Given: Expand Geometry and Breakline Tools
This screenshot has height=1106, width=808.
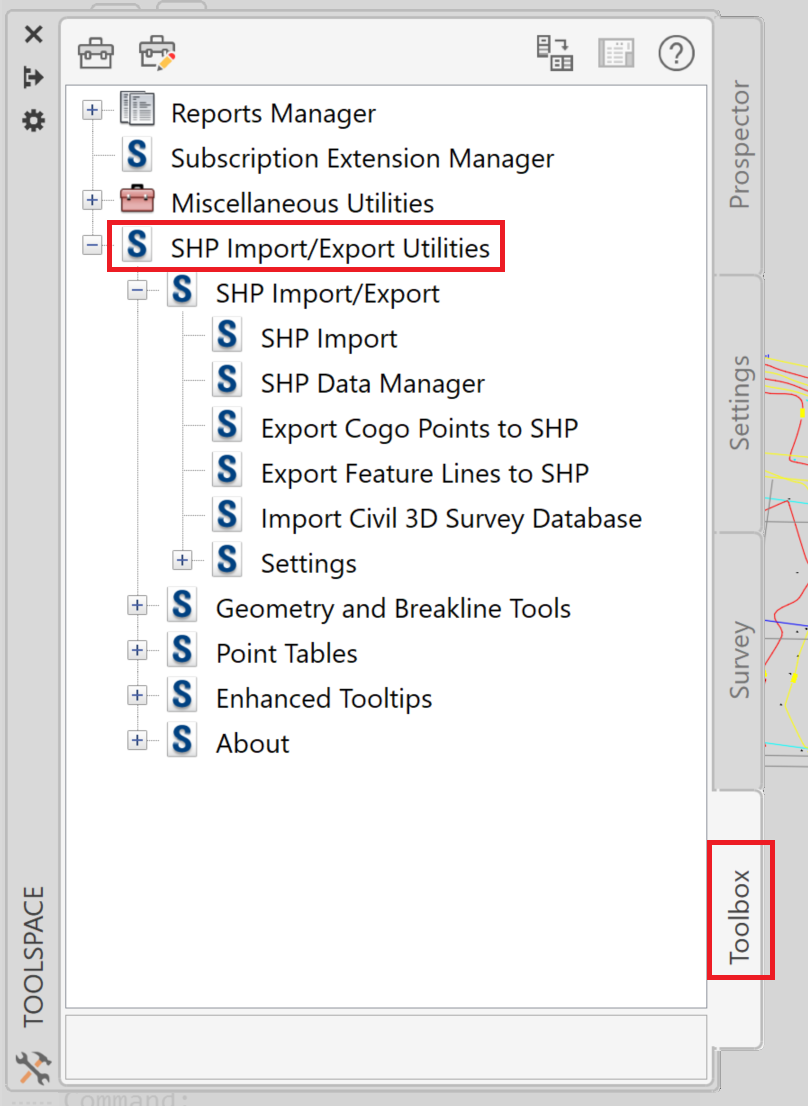Looking at the screenshot, I should pyautogui.click(x=137, y=605).
